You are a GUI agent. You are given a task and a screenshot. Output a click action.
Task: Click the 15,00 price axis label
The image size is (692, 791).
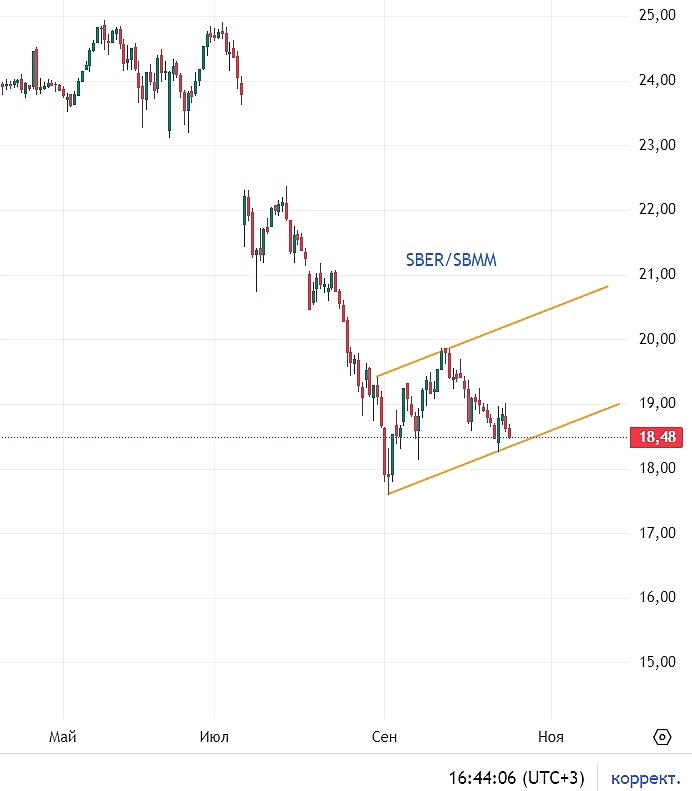point(657,662)
